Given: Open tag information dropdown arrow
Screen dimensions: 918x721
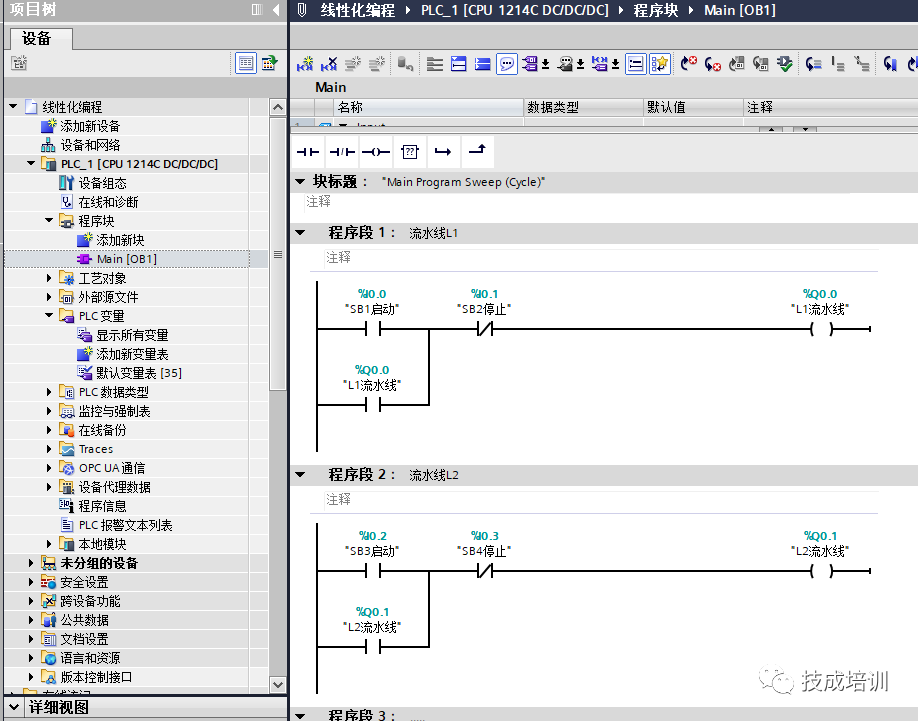Looking at the screenshot, I should tap(580, 63).
